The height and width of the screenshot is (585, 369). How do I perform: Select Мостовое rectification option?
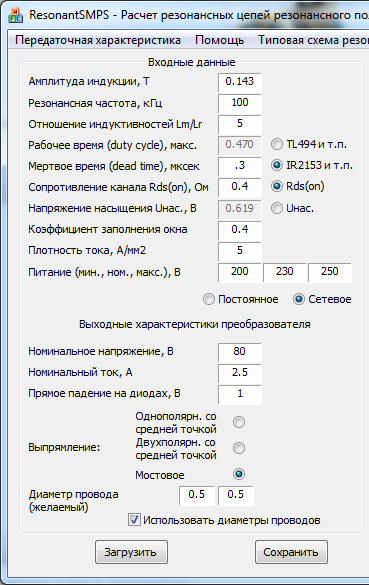click(239, 474)
